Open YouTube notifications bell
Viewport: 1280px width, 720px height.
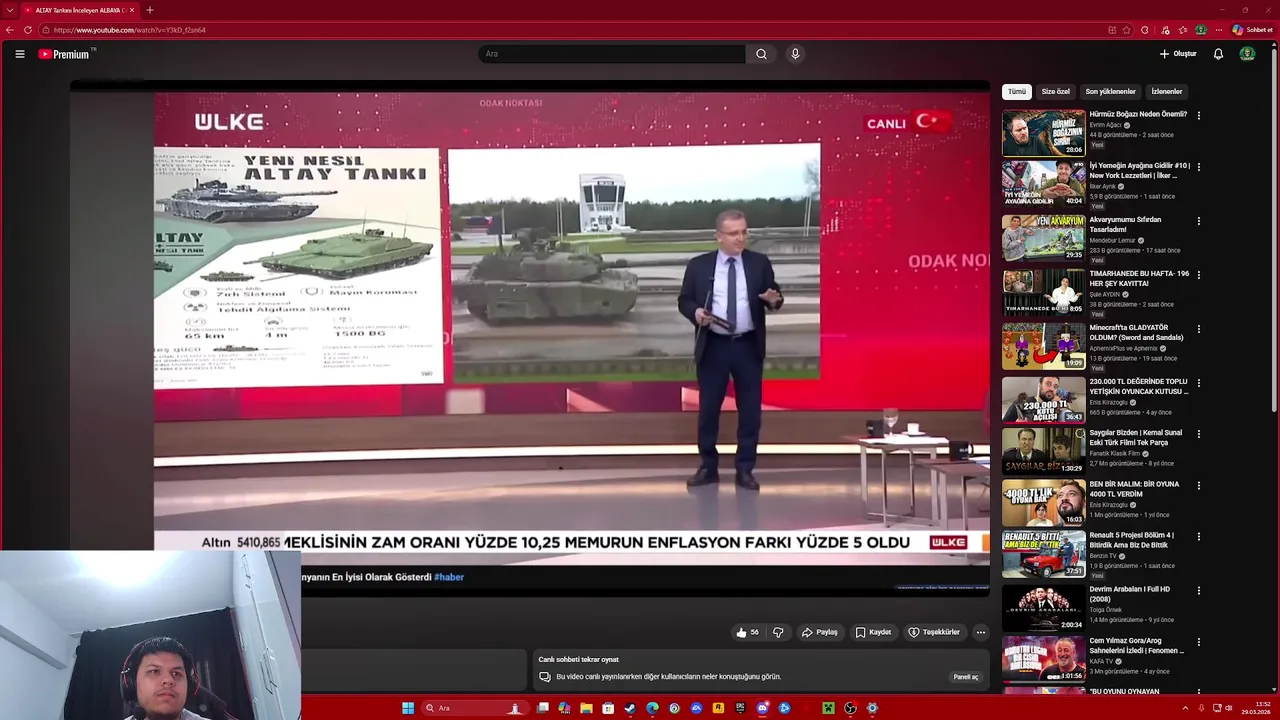[1218, 54]
